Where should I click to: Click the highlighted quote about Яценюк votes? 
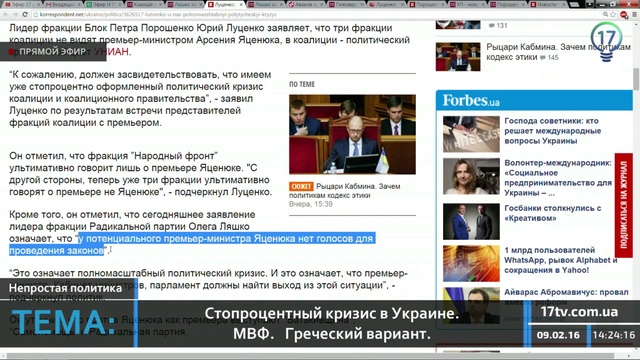click(192, 244)
